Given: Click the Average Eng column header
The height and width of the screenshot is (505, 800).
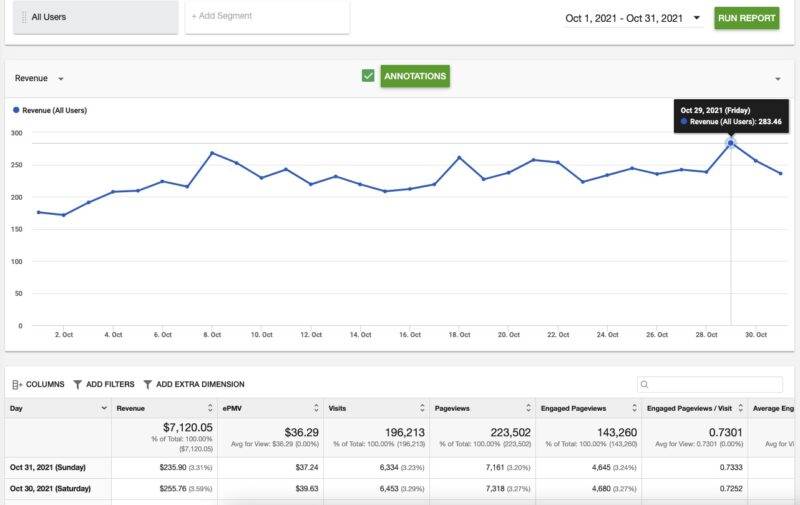Looking at the screenshot, I should [x=773, y=408].
